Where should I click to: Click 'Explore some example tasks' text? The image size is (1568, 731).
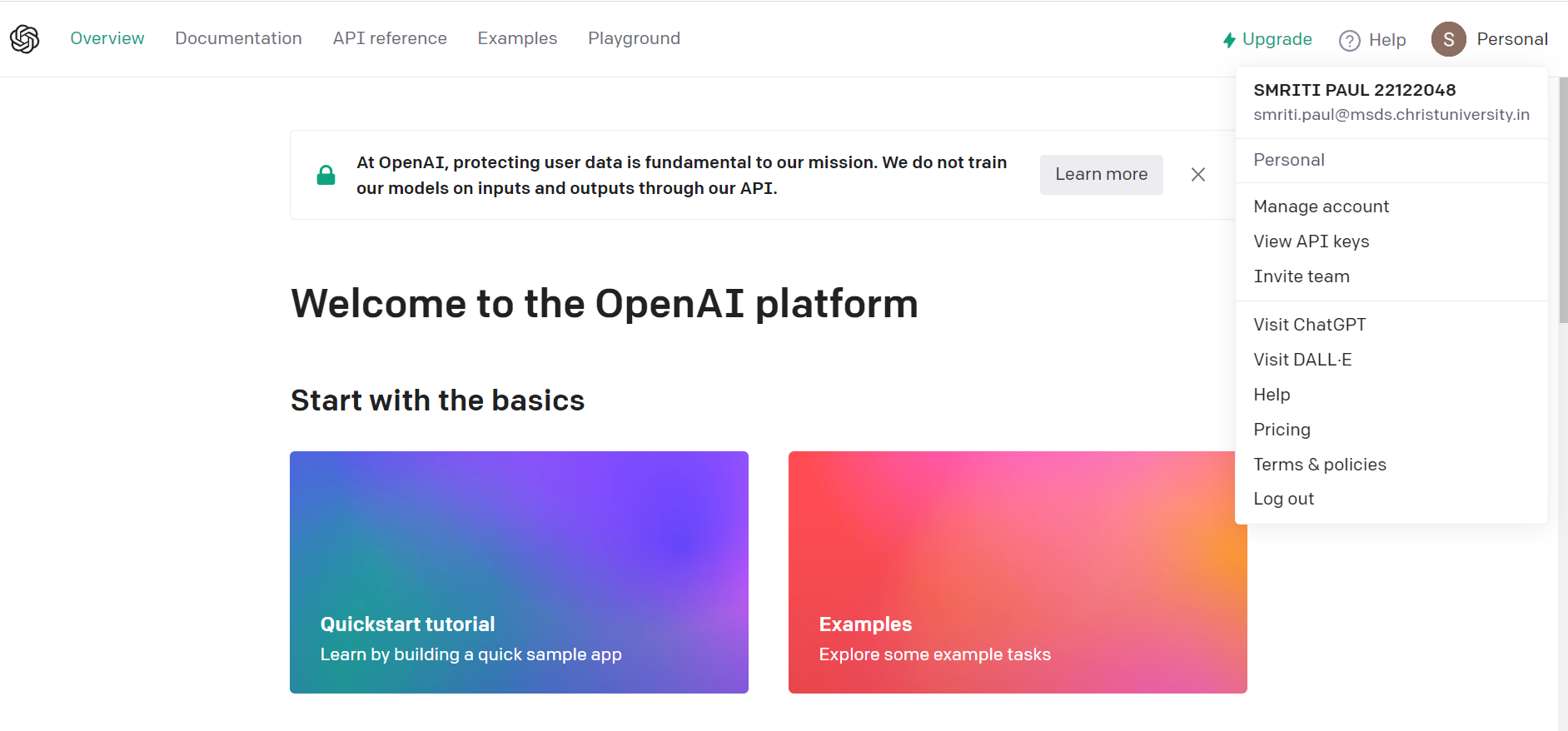click(x=935, y=654)
